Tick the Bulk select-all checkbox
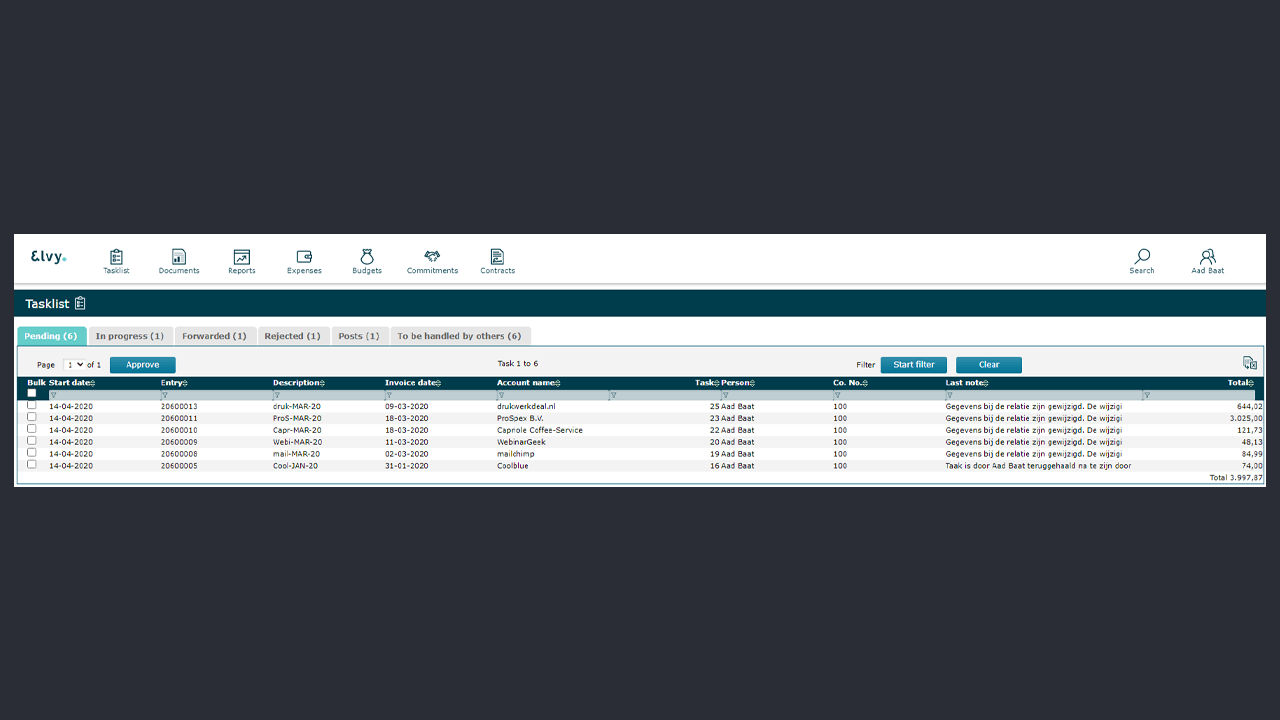 point(32,393)
